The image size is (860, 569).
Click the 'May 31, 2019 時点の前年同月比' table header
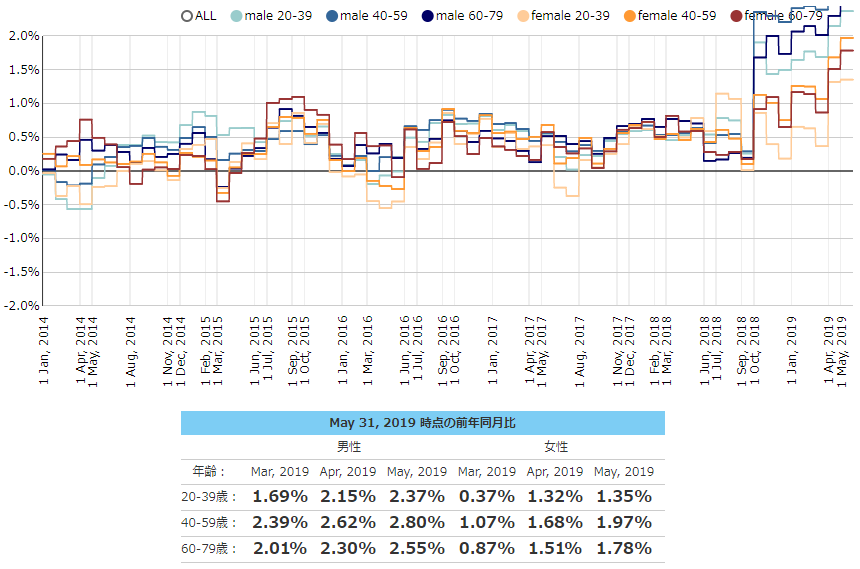422,423
